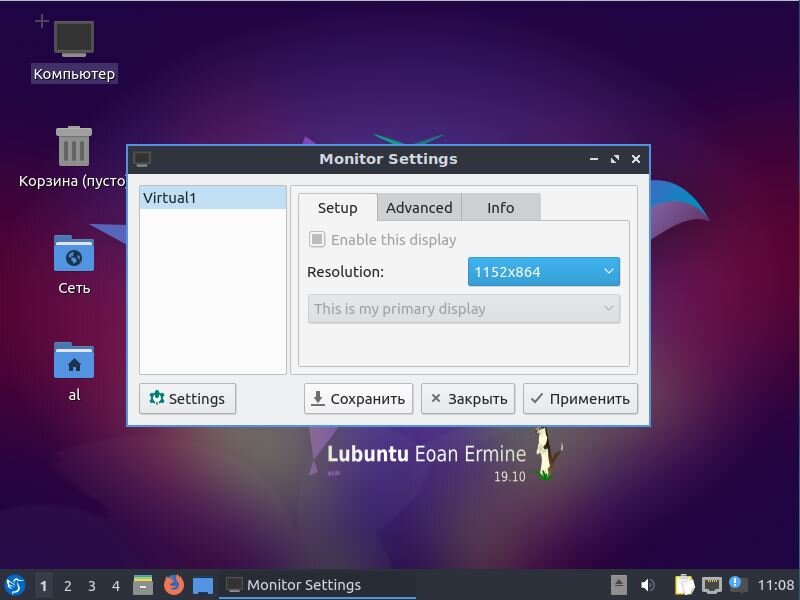Viewport: 800px width, 600px height.
Task: Switch to workspace 2 on the taskbar
Action: click(67, 585)
